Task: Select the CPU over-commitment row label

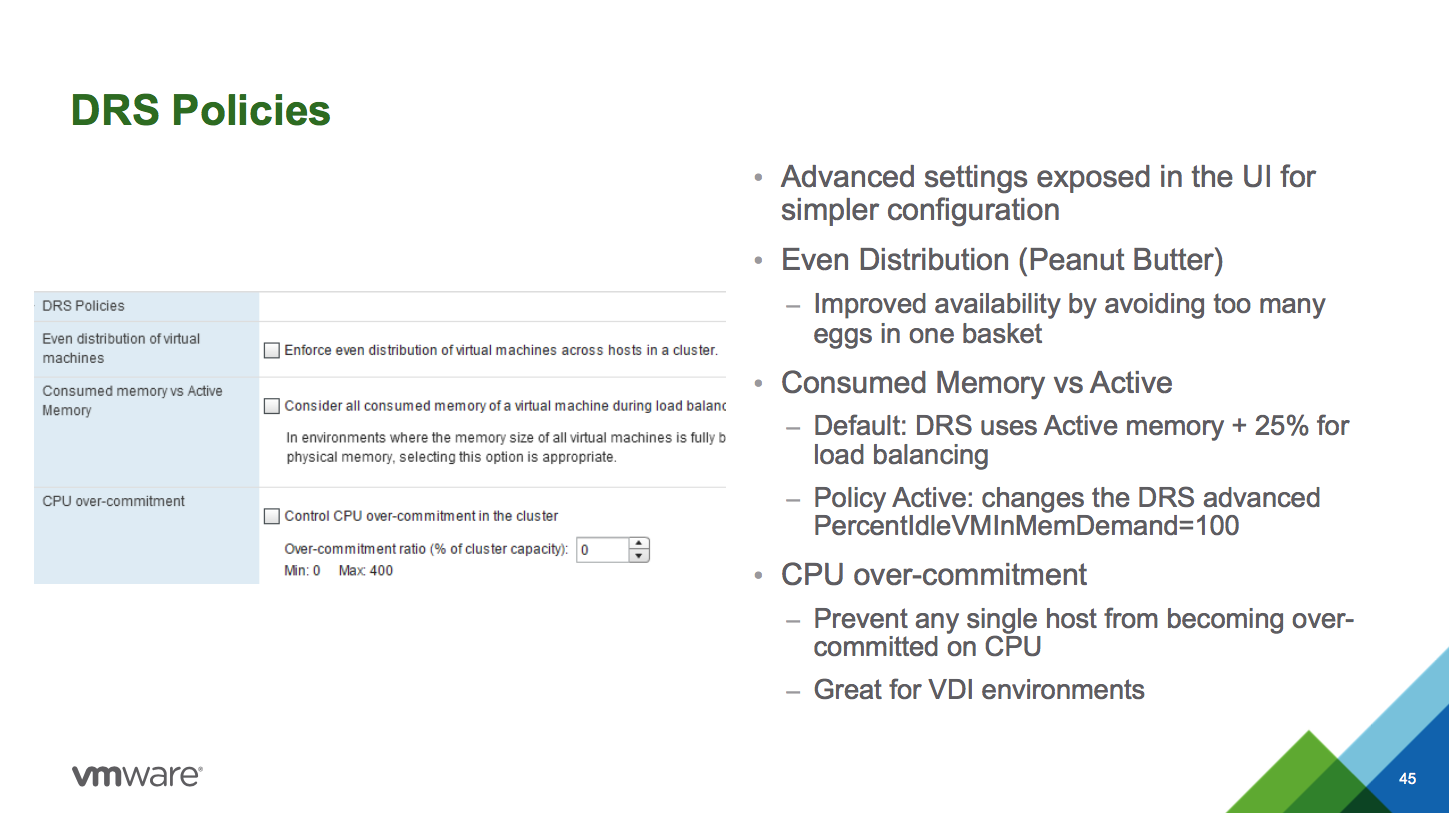Action: tap(113, 501)
